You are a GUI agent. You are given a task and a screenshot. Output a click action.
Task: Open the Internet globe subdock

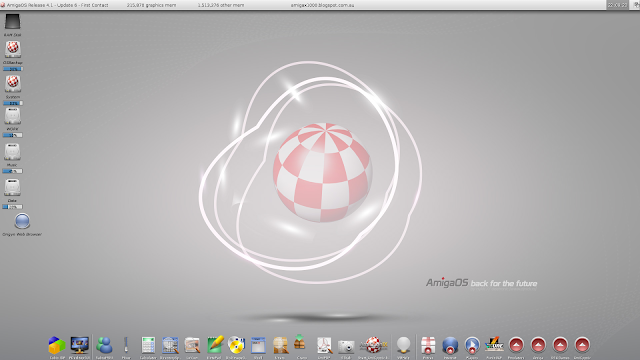(450, 345)
